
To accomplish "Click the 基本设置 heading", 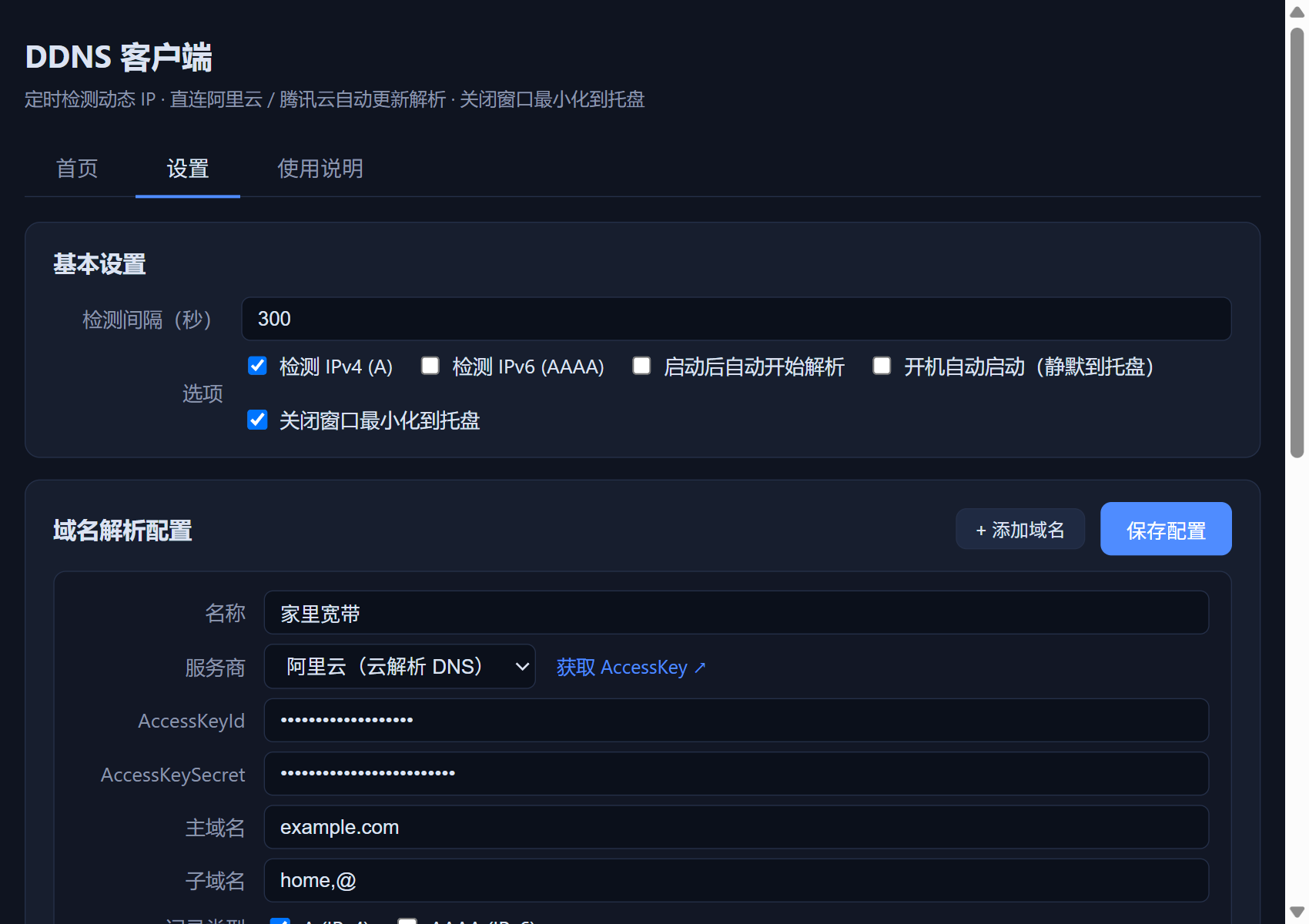I will (99, 264).
